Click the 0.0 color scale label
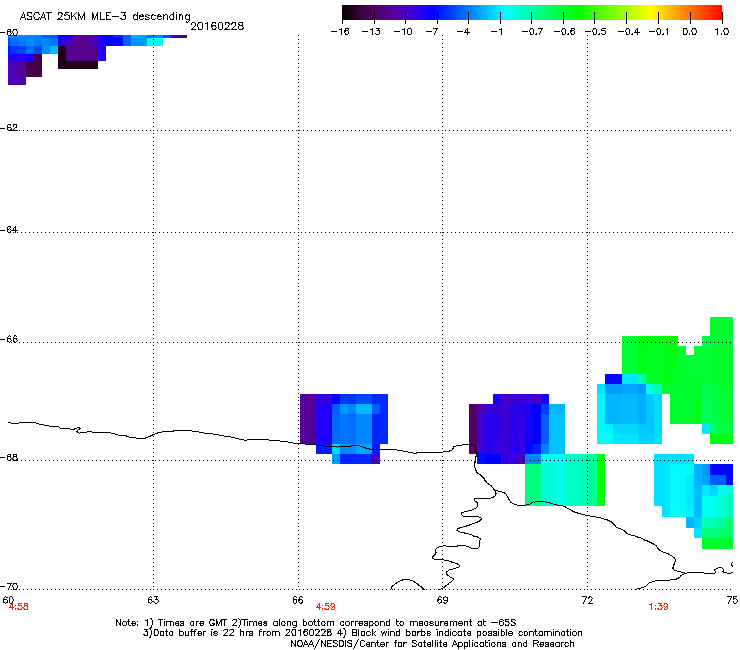740x650 pixels. pos(690,32)
